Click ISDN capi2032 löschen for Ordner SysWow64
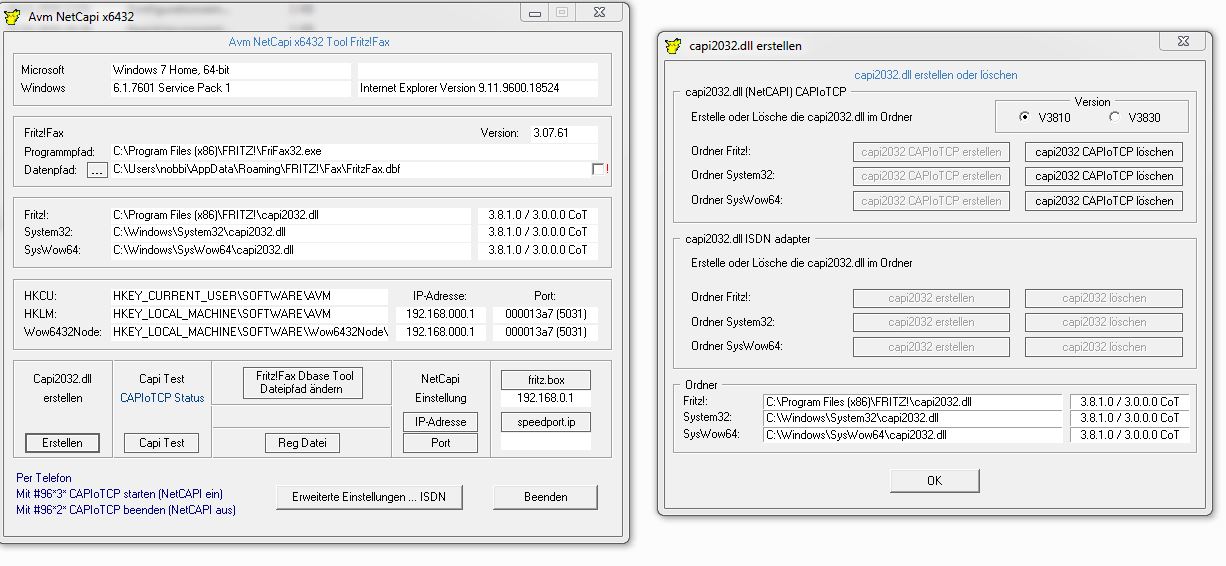The width and height of the screenshot is (1226, 566). (x=1104, y=347)
